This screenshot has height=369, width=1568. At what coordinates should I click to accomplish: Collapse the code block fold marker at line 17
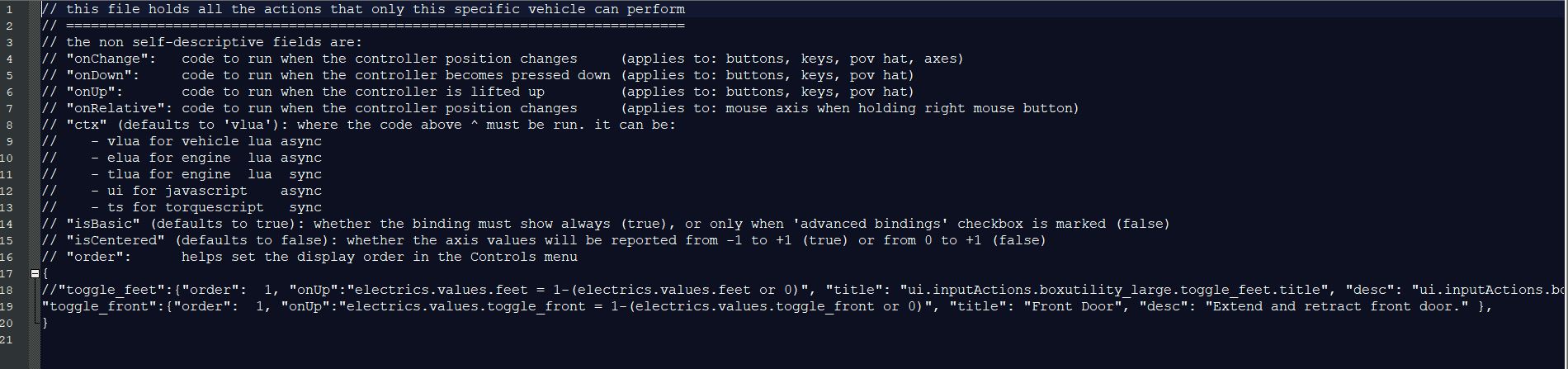point(35,273)
